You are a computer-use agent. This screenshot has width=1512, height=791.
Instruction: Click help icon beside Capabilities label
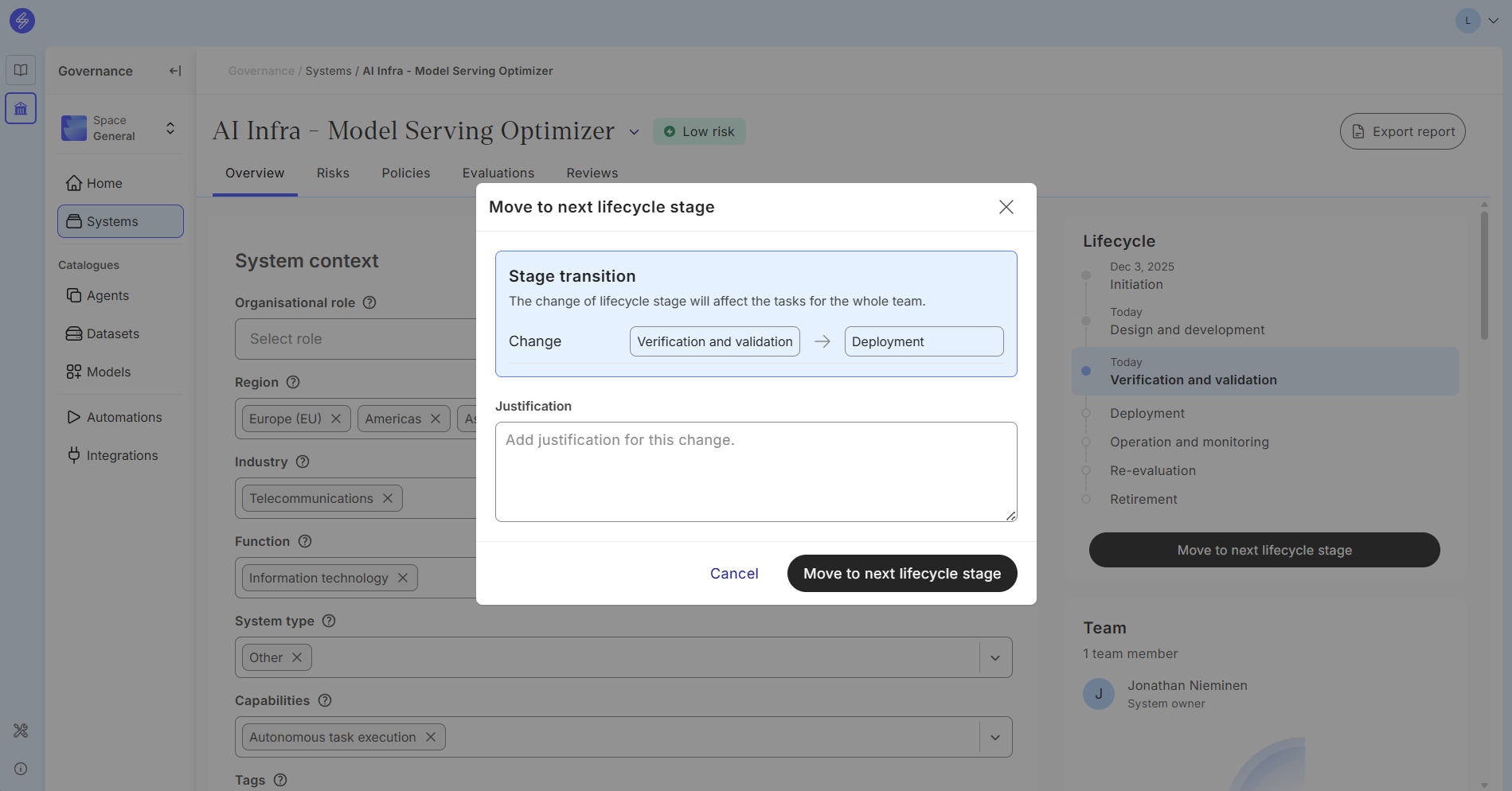click(325, 700)
